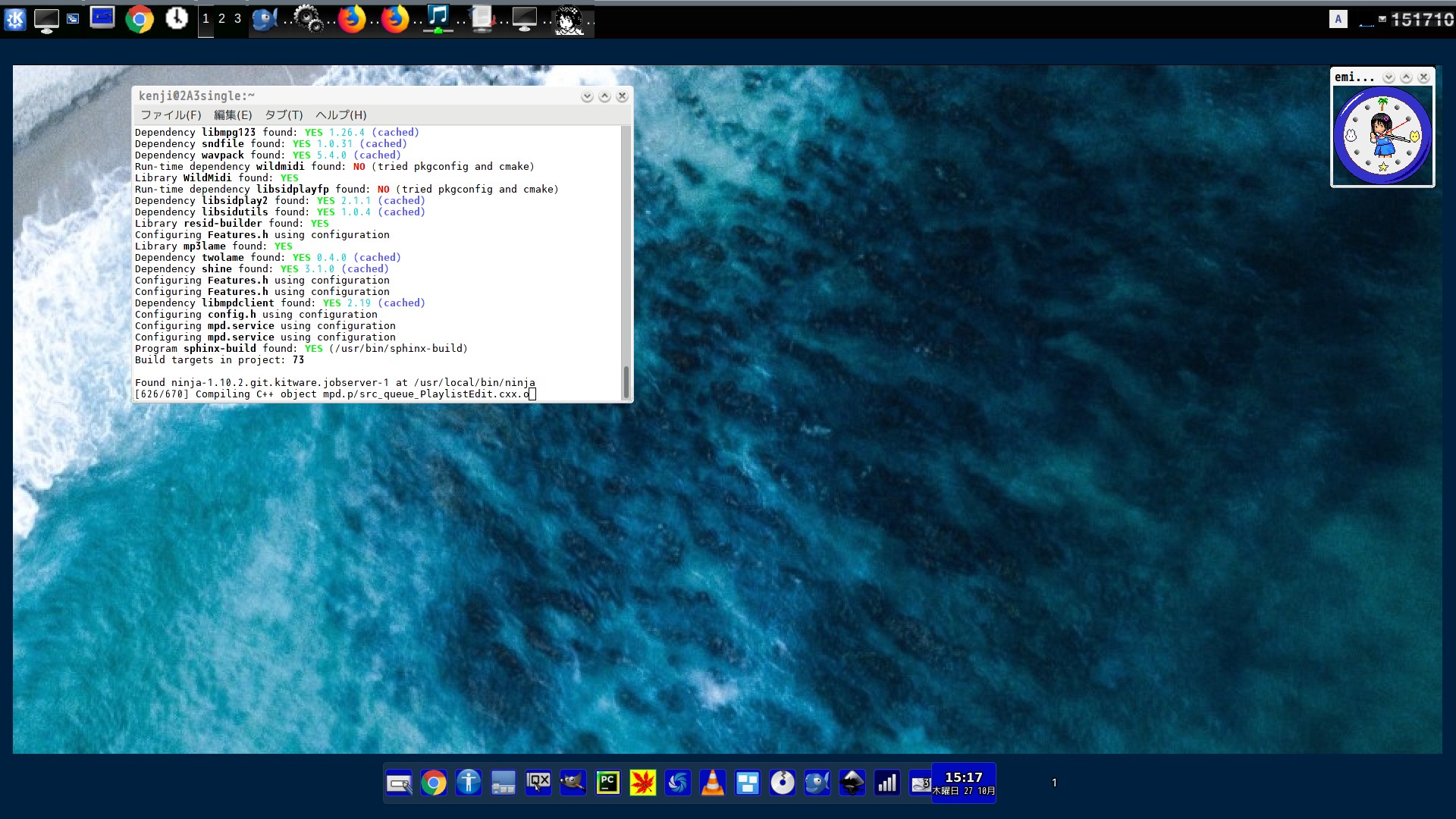Launch VLC media player
This screenshot has width=1456, height=819.
tap(713, 783)
